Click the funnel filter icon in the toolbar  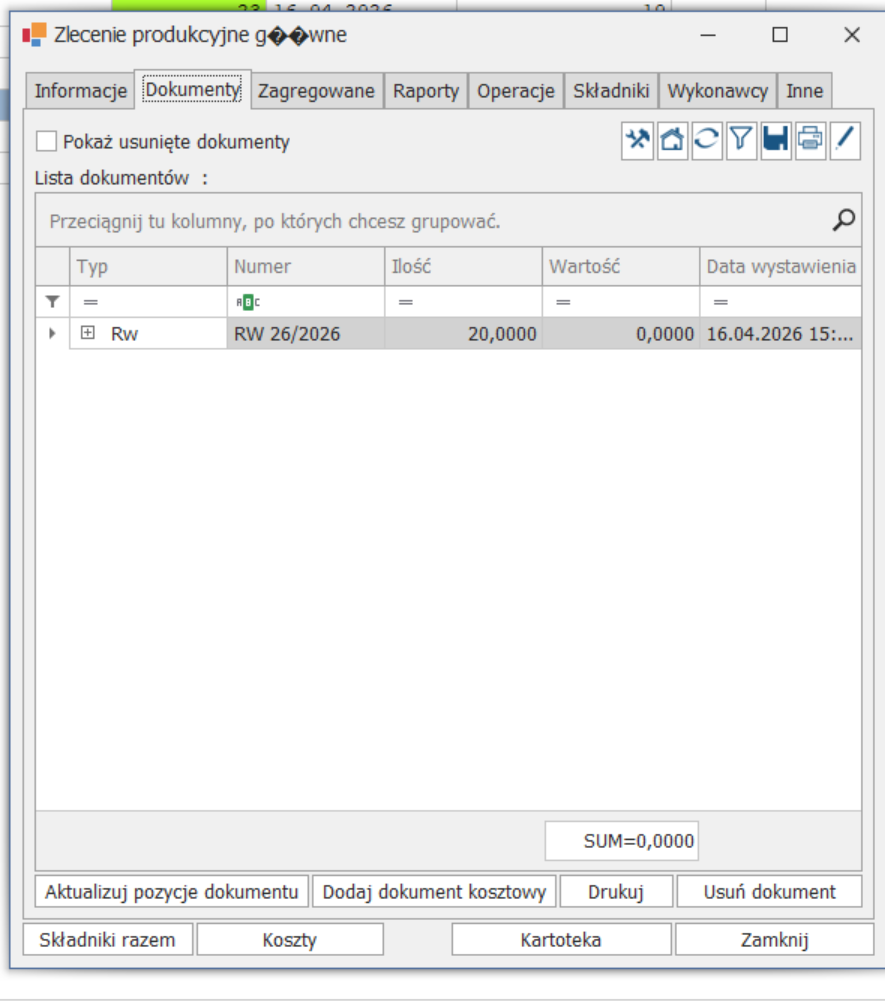pyautogui.click(x=740, y=140)
